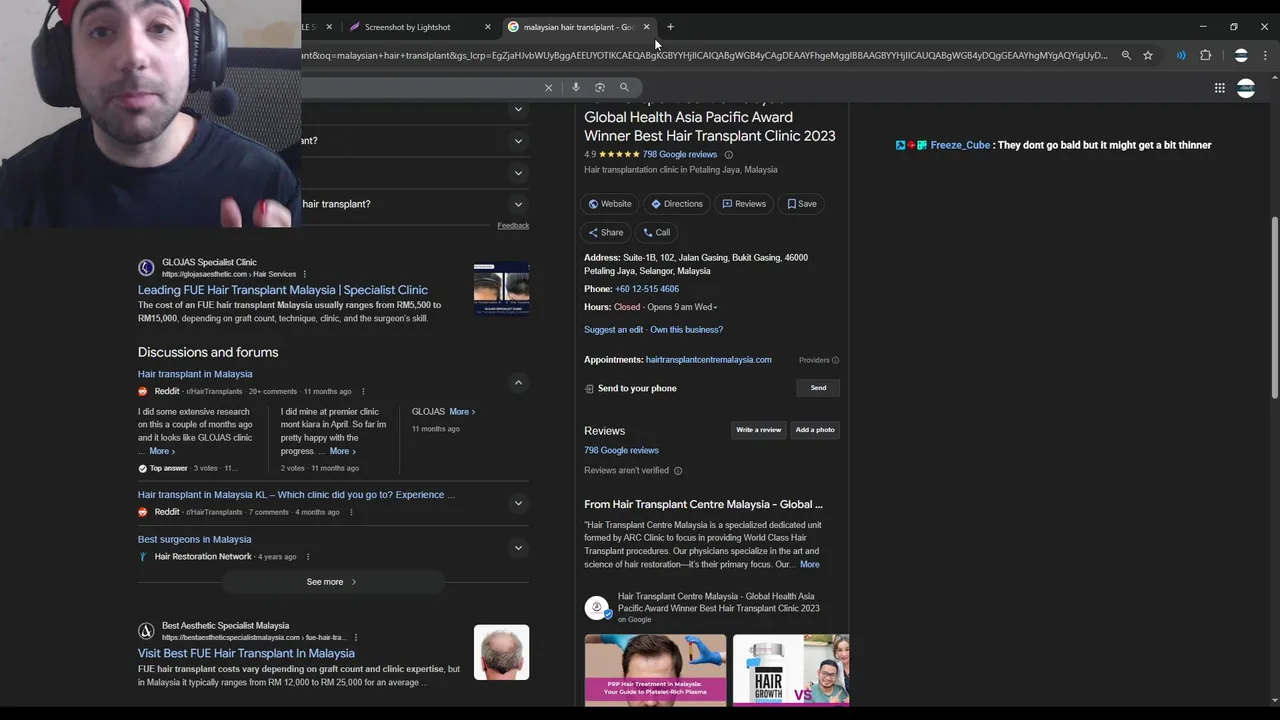Open the Feedback link

513,226
